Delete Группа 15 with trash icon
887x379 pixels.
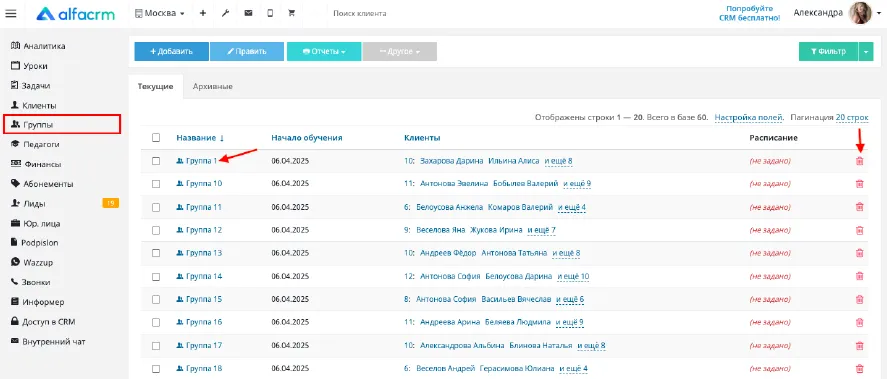coord(859,299)
